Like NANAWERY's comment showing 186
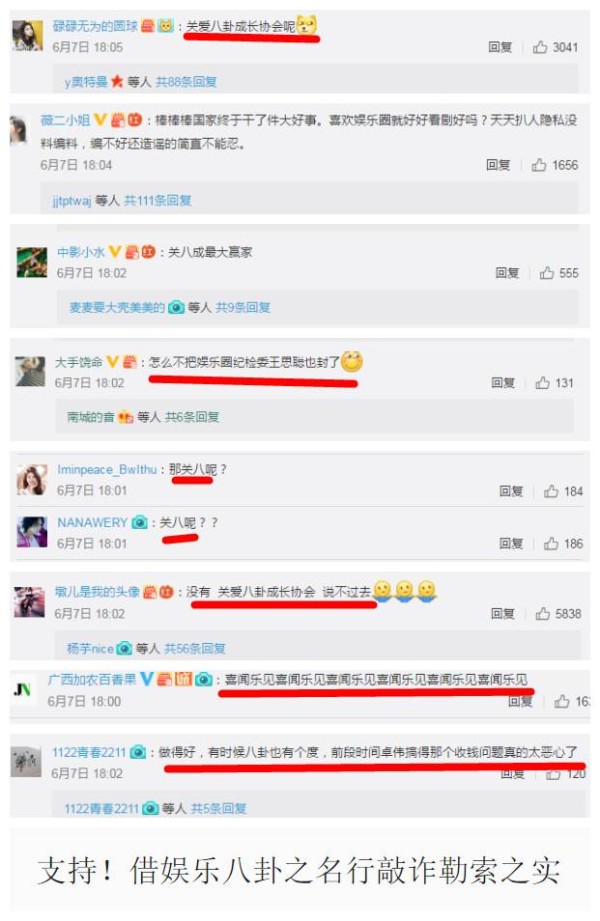The height and width of the screenshot is (921, 600). point(551,543)
